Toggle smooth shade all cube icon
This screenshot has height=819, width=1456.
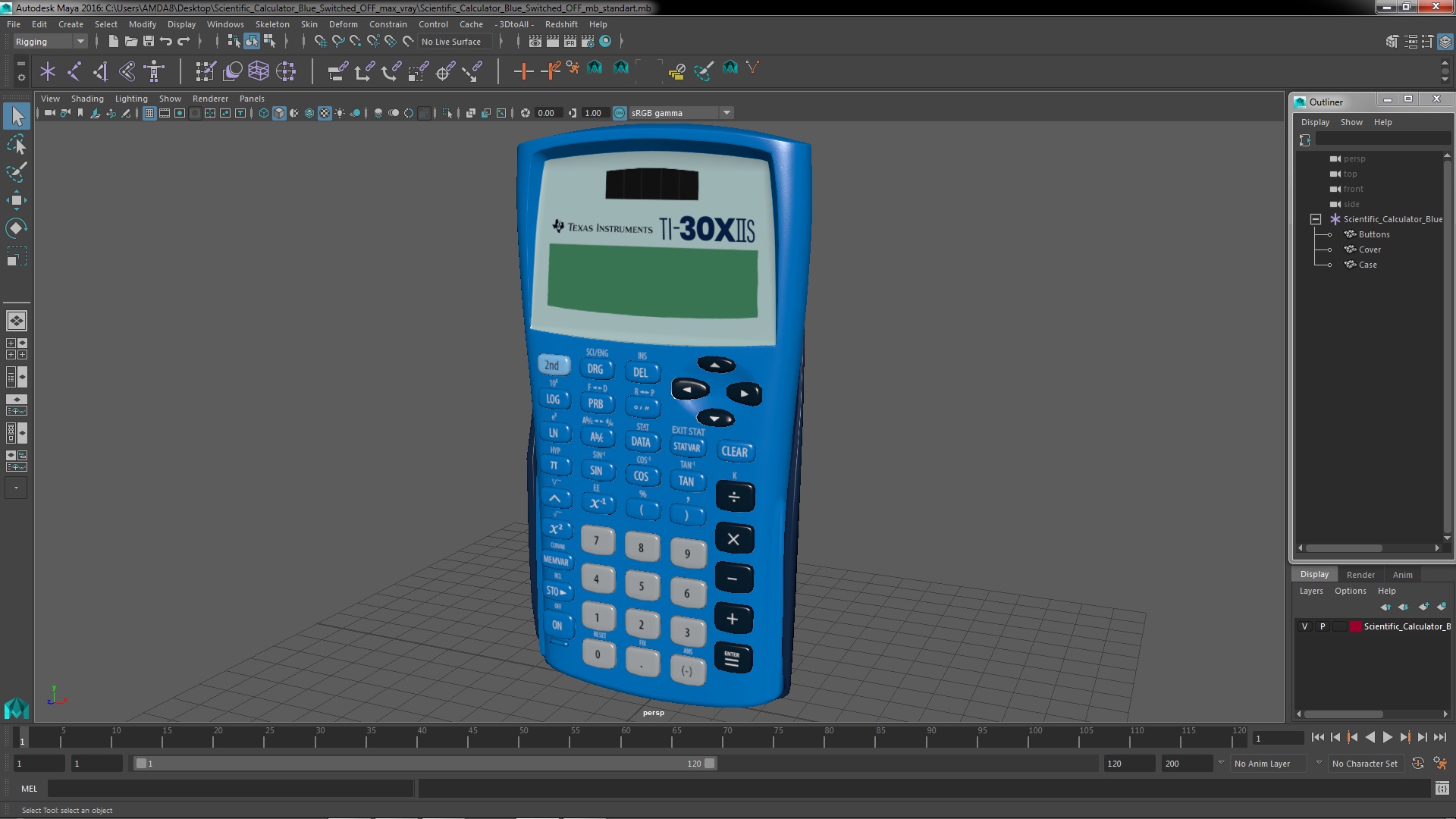point(279,113)
